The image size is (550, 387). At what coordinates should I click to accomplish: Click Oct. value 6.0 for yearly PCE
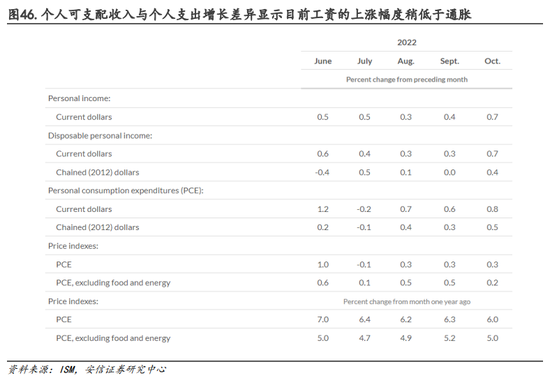492,320
